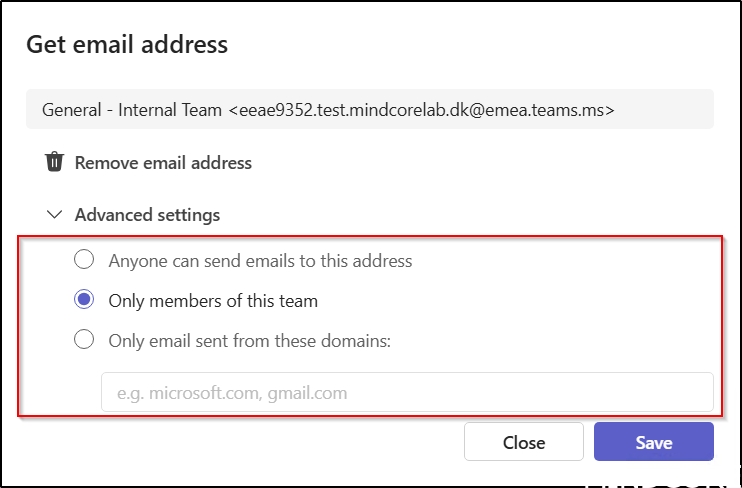Collapse the Advanced settings chevron arrow
The height and width of the screenshot is (488, 742).
pyautogui.click(x=52, y=215)
